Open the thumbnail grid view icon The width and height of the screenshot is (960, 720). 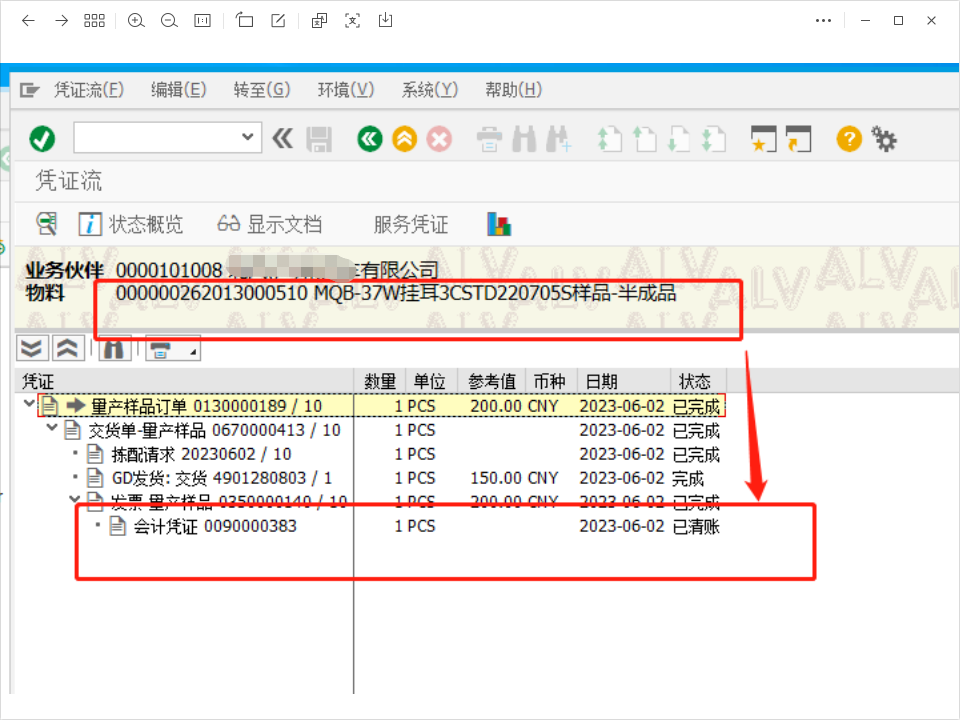point(94,21)
